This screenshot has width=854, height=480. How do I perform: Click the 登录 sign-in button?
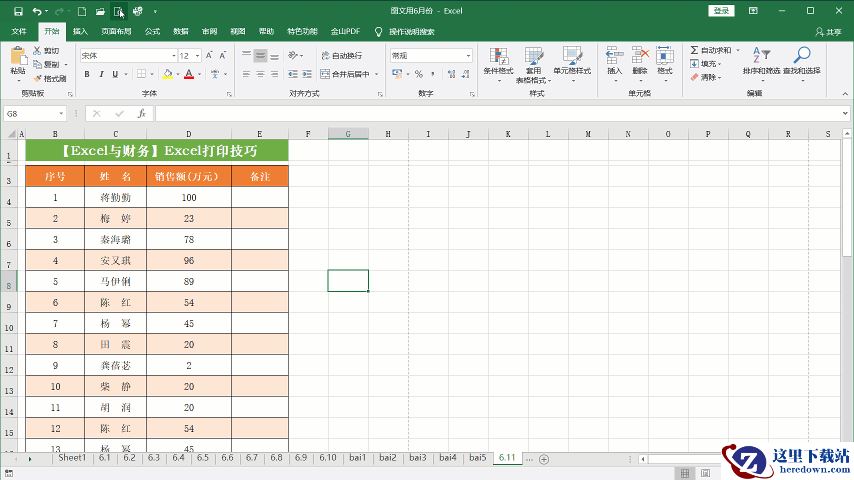click(721, 11)
